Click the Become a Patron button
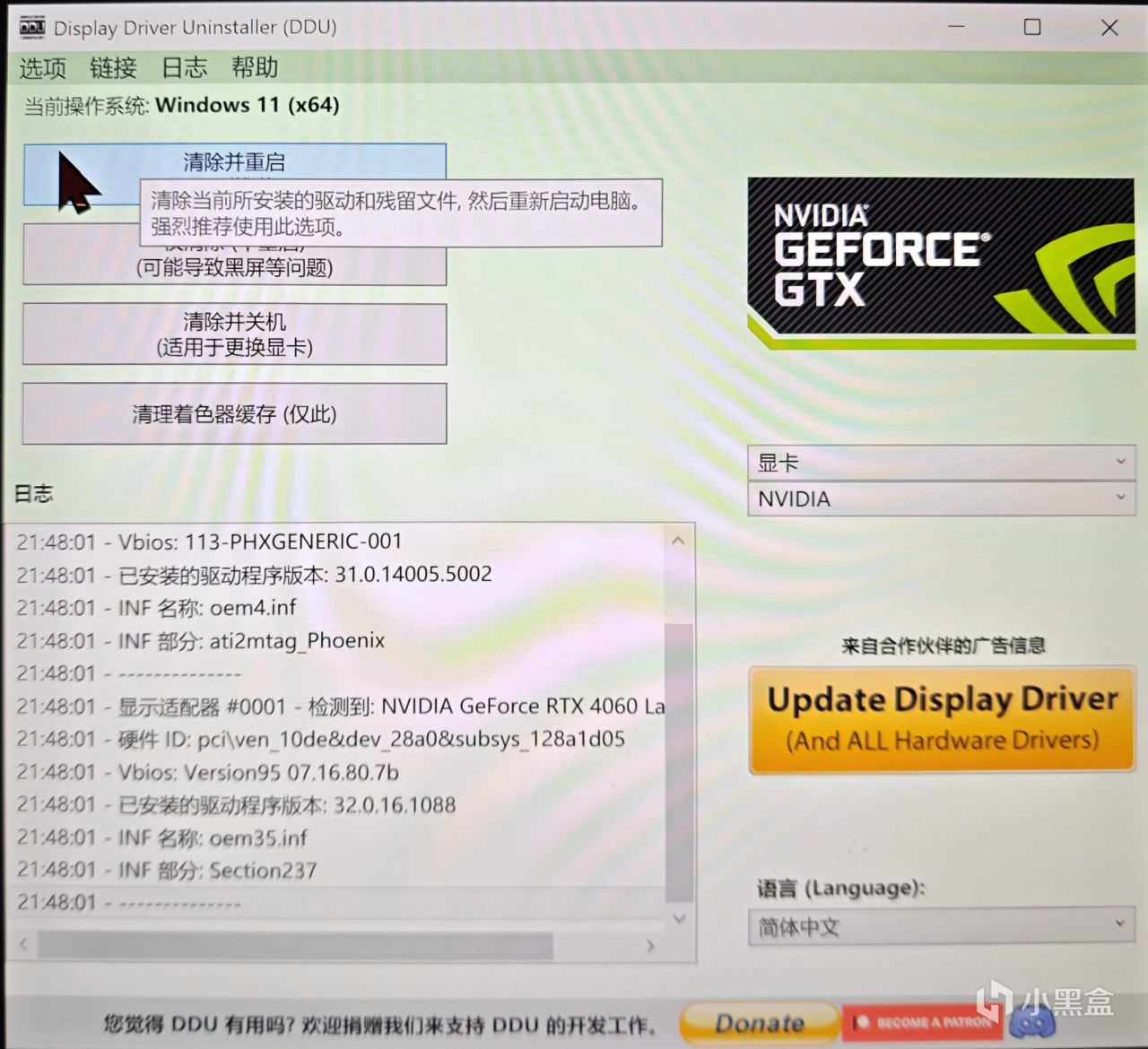The width and height of the screenshot is (1148, 1049). (924, 1022)
